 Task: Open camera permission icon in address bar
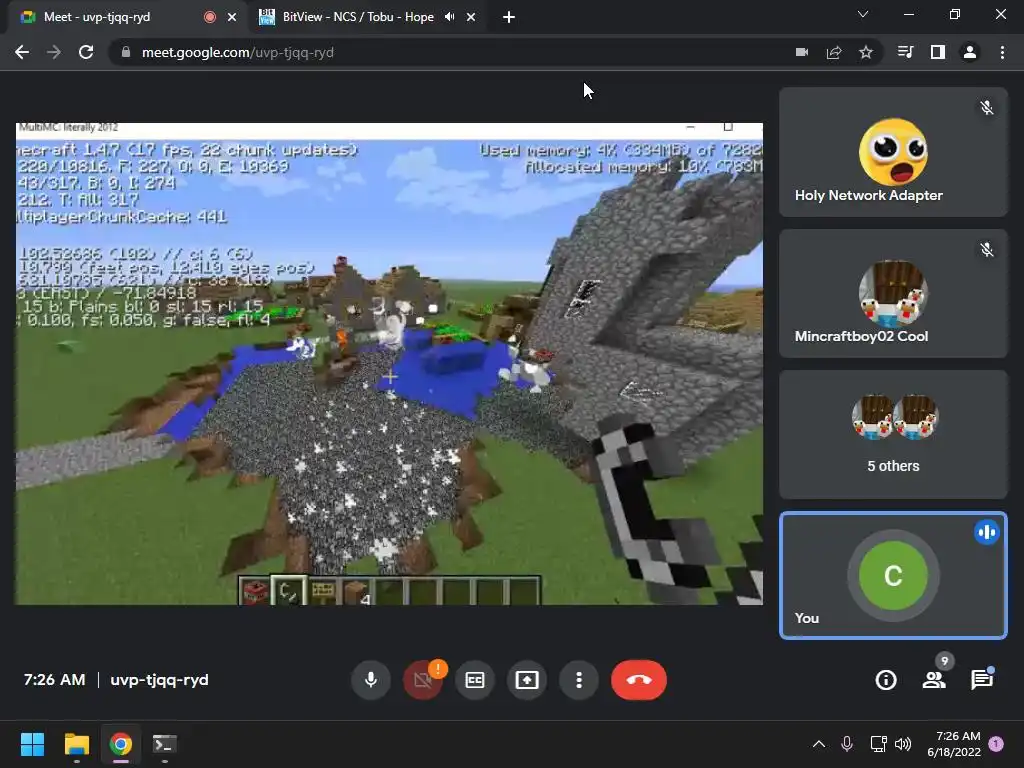tap(802, 52)
